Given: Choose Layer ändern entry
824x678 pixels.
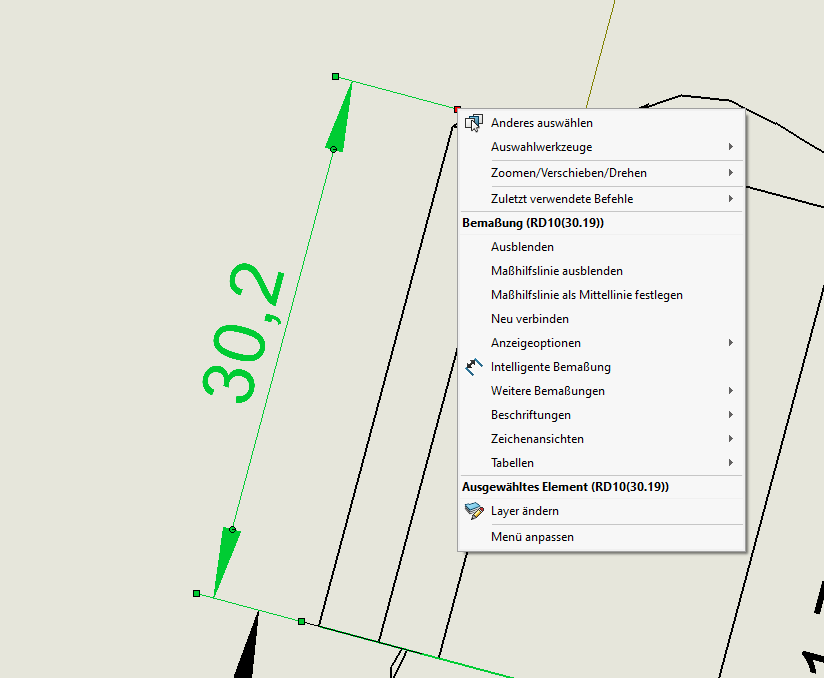Looking at the screenshot, I should pos(601,511).
